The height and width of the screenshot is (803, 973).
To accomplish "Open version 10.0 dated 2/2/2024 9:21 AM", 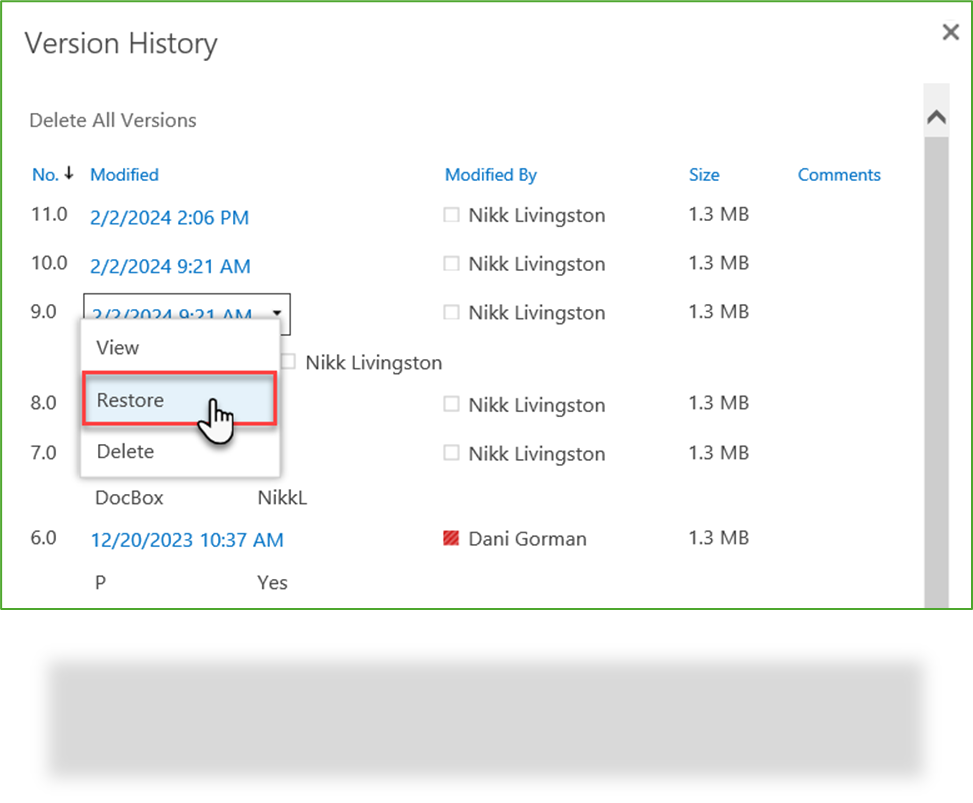I will tap(169, 265).
